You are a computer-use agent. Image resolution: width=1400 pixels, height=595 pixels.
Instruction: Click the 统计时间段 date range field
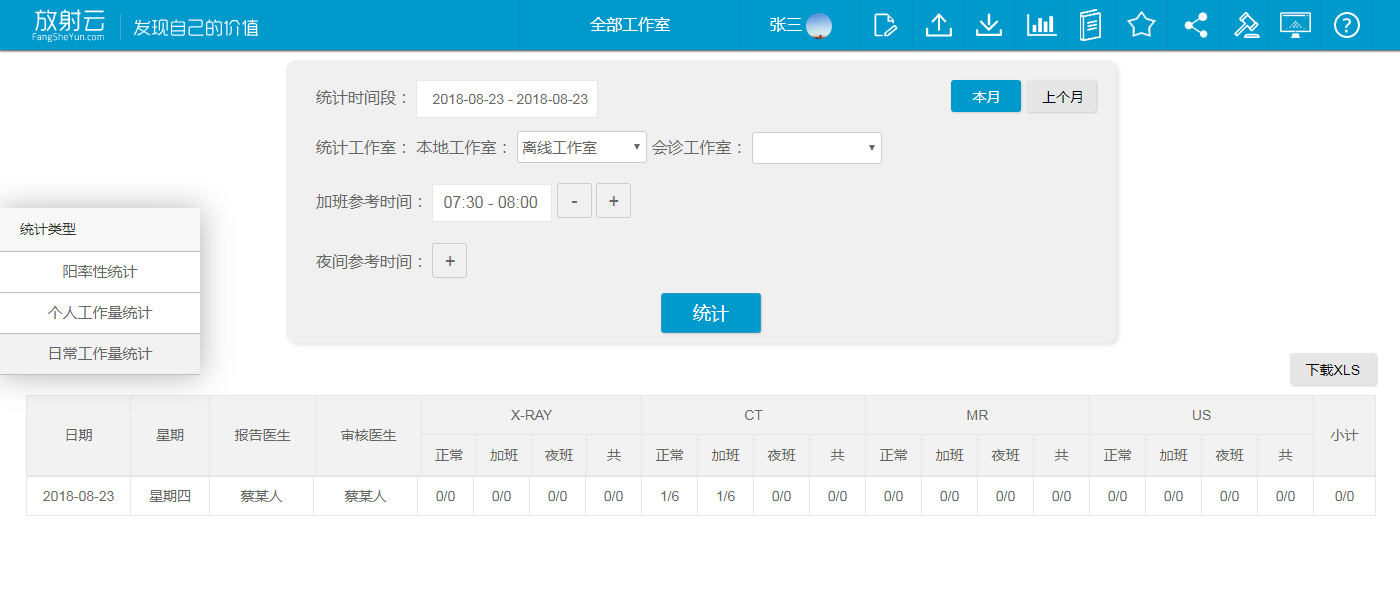507,99
